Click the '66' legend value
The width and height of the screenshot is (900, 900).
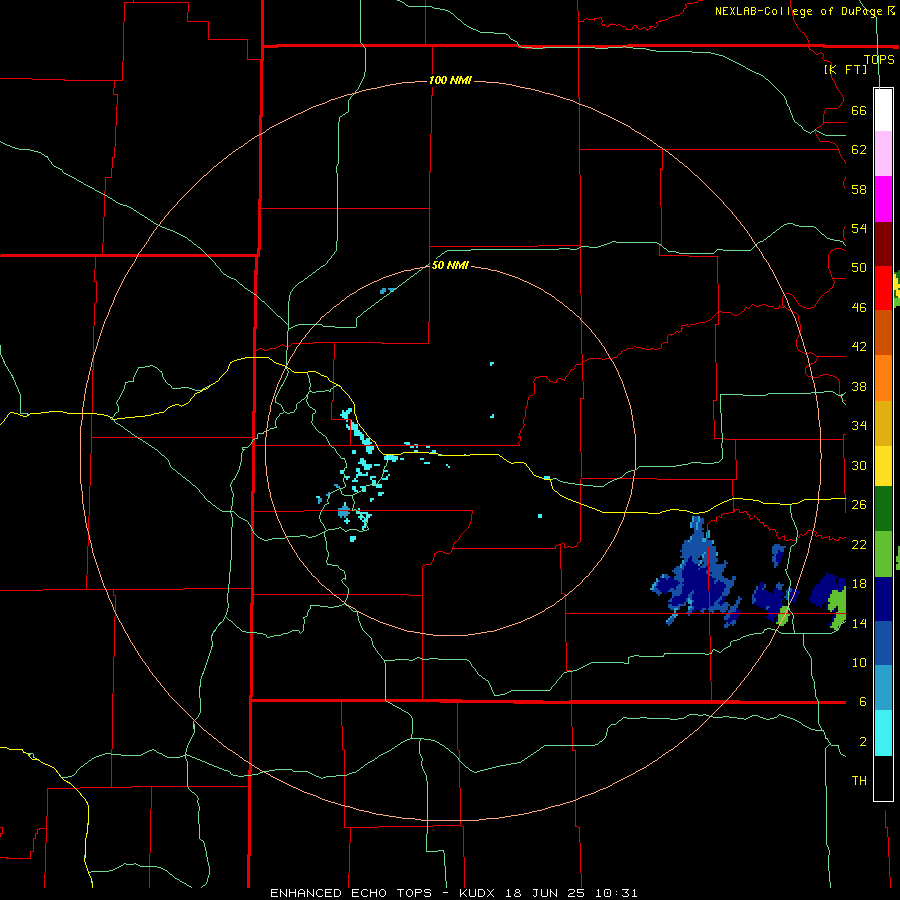859,110
